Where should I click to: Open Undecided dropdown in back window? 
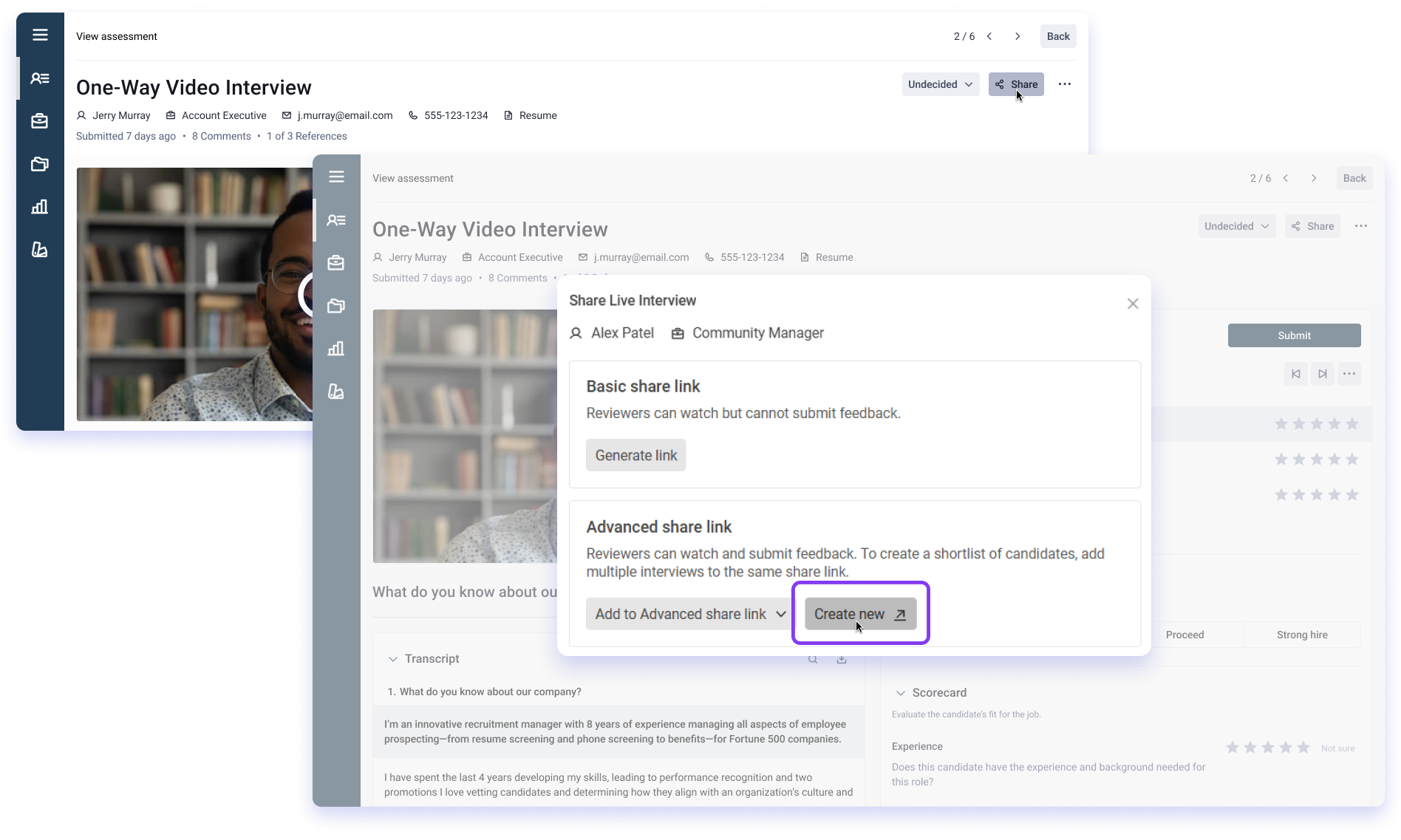click(x=940, y=84)
